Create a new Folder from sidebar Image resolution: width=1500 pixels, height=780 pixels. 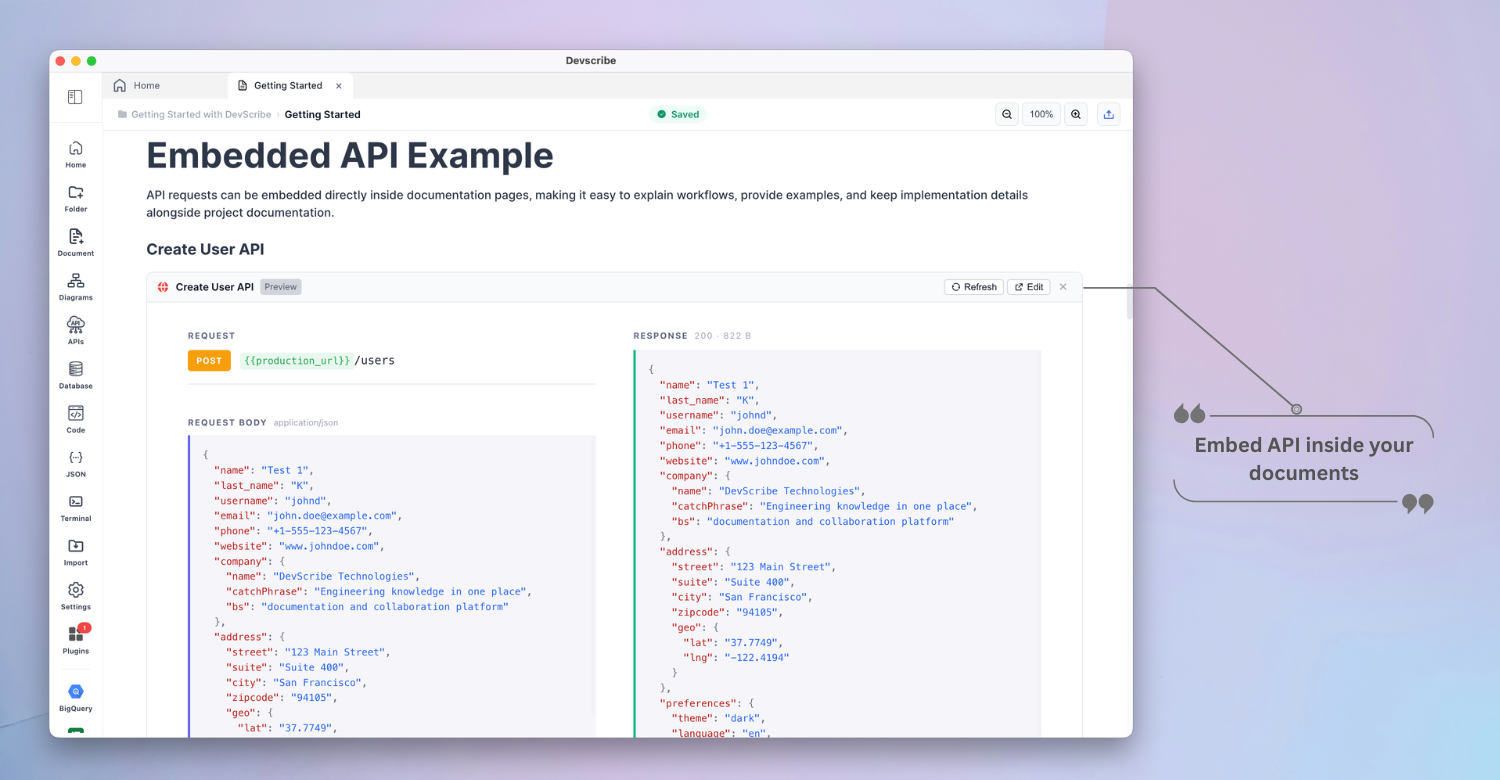[x=76, y=198]
